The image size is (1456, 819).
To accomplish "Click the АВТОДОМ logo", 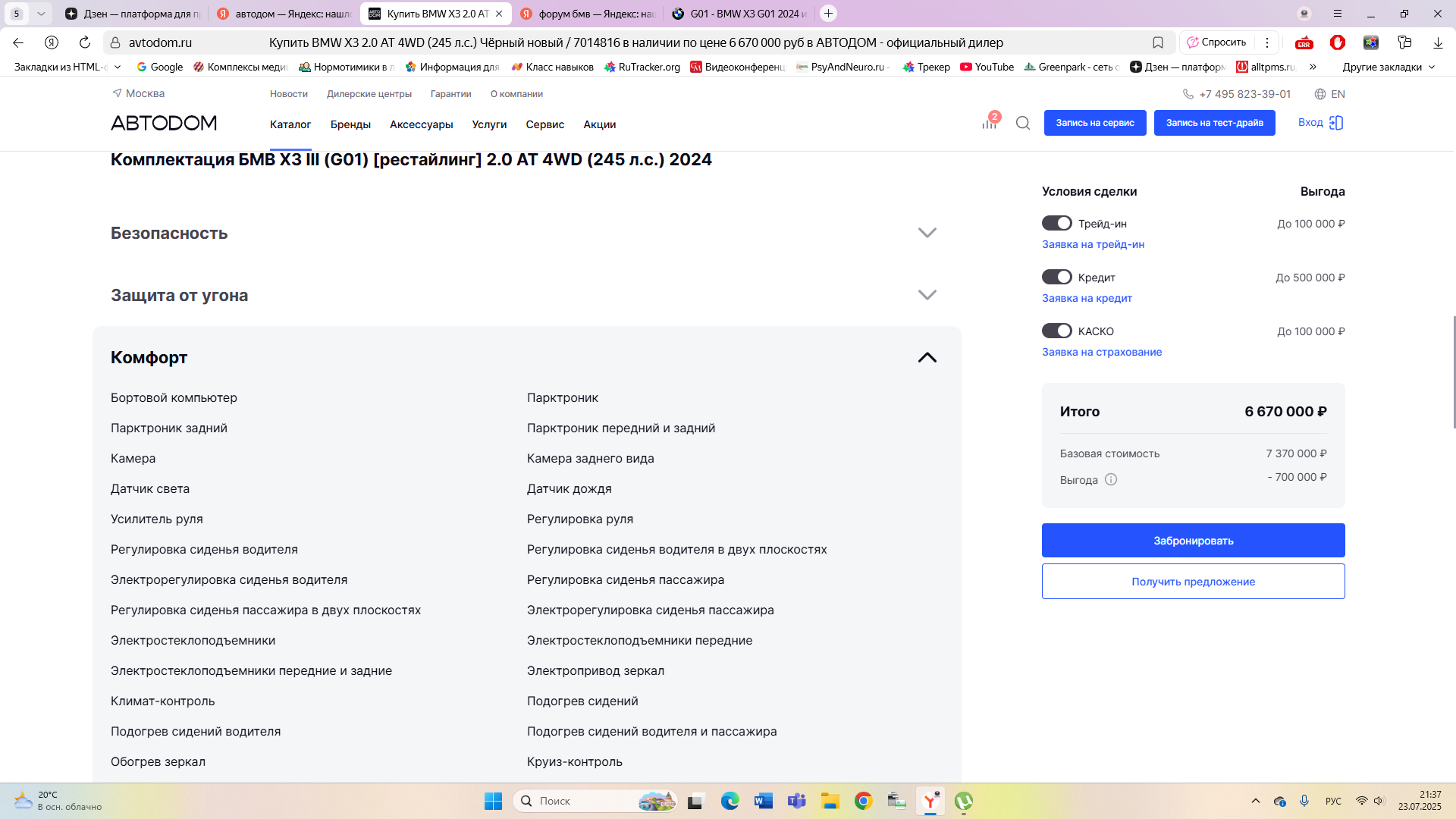I will coord(164,123).
